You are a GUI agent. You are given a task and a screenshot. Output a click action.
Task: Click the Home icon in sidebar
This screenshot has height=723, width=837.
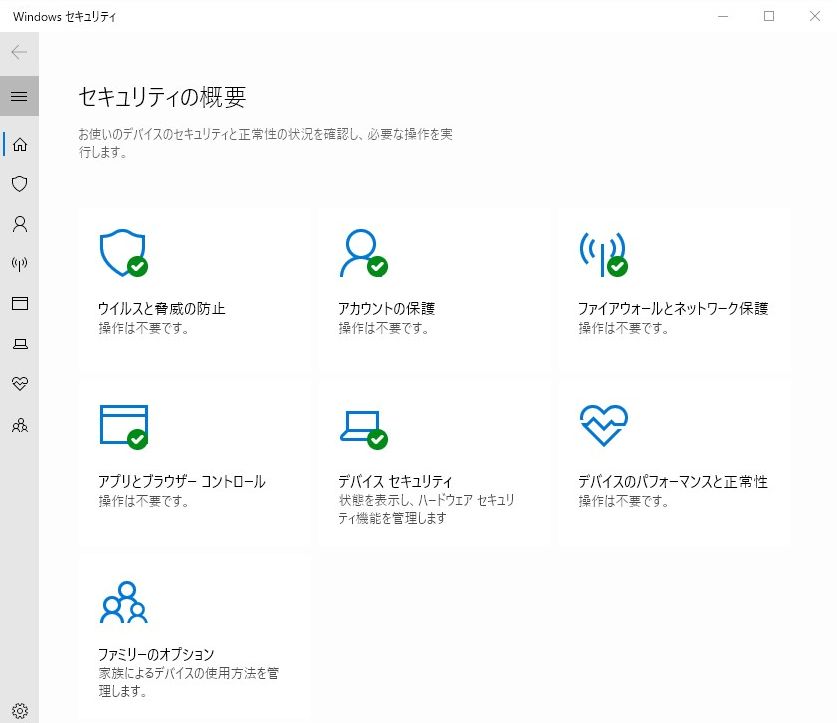(19, 144)
